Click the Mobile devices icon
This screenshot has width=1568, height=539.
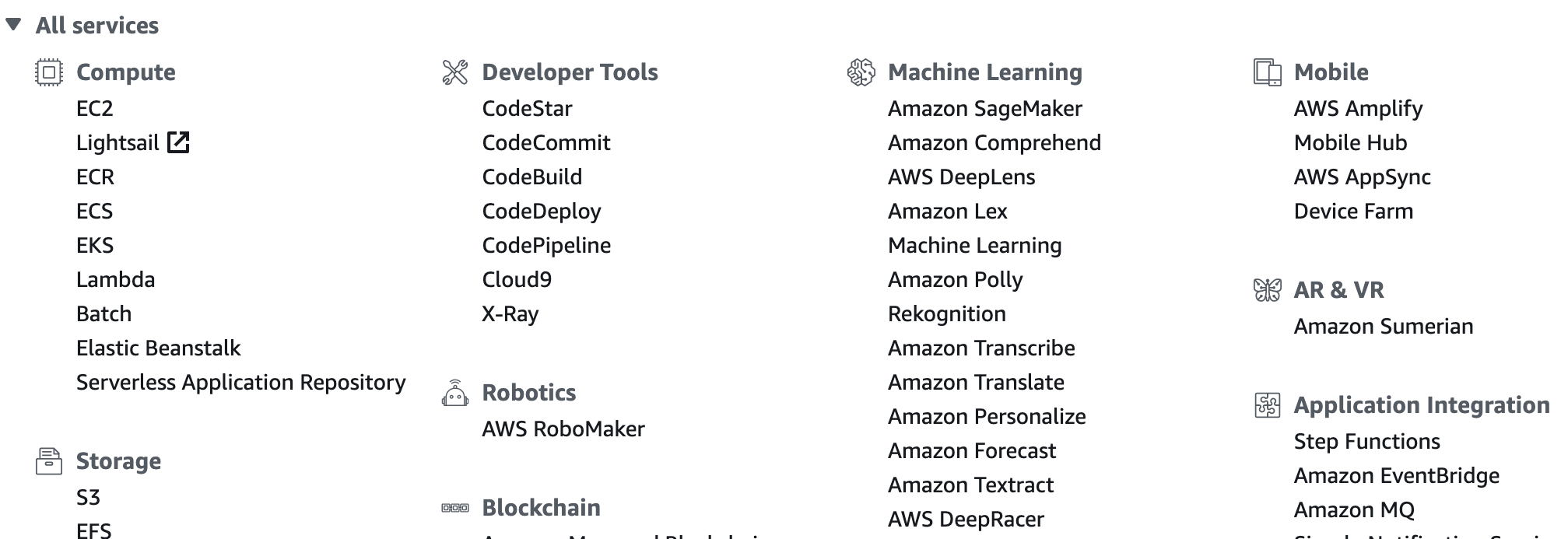(x=1267, y=72)
